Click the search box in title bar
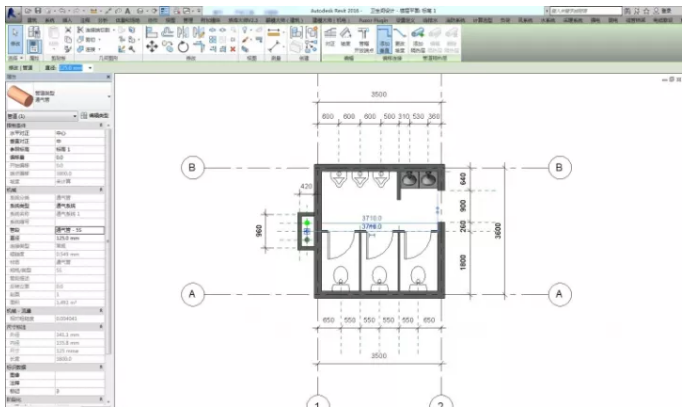The image size is (688, 413). click(x=586, y=11)
